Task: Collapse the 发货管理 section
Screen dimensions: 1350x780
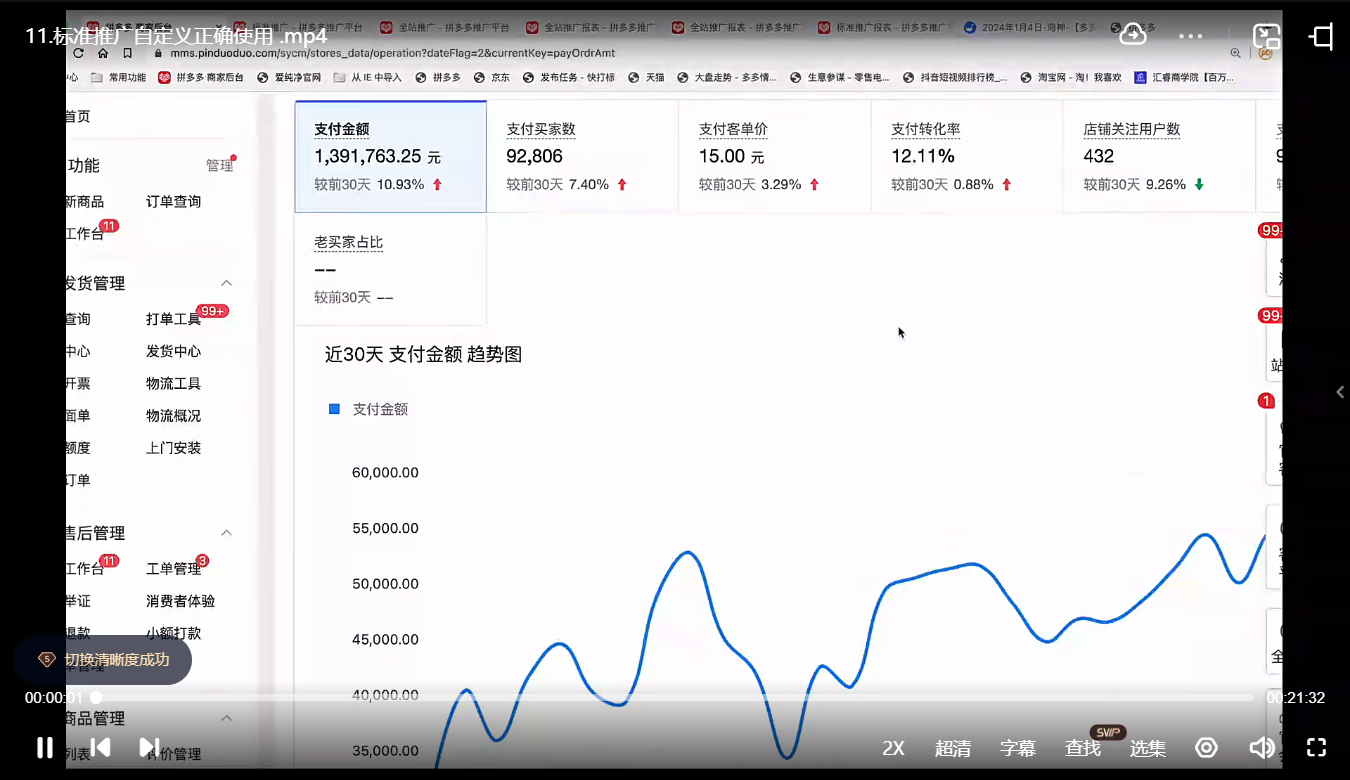Action: (x=226, y=283)
